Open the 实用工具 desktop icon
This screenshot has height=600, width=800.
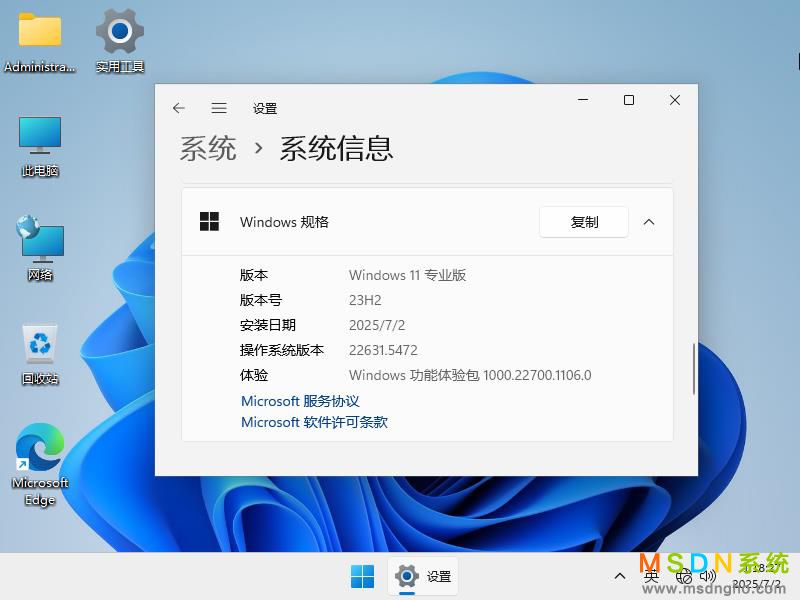coord(120,42)
